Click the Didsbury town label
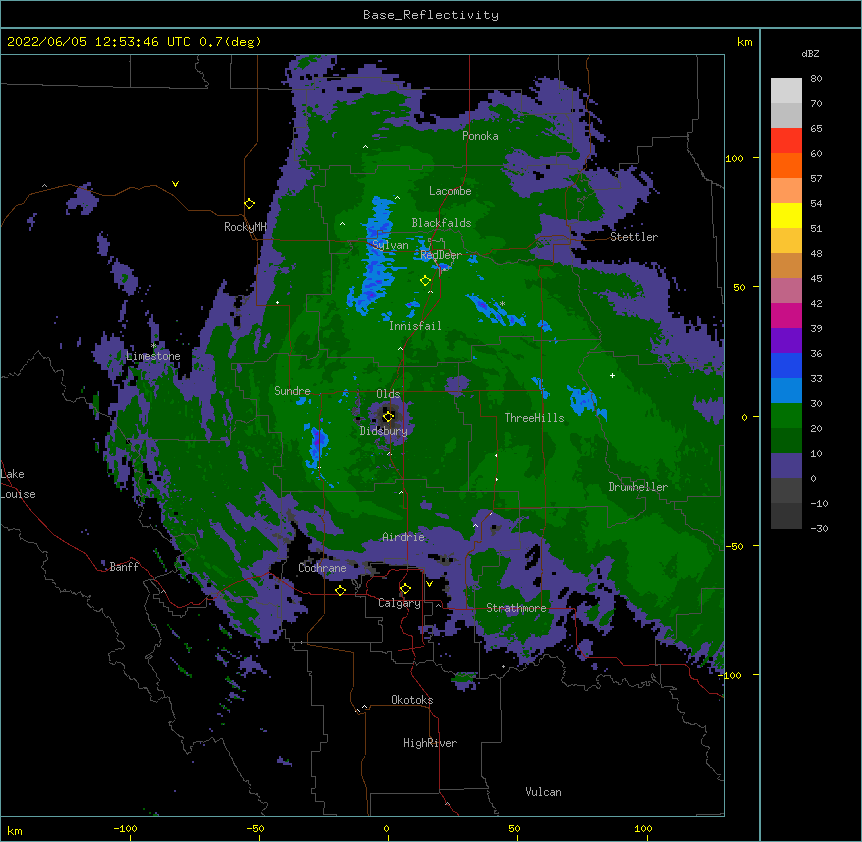The image size is (862, 842). pyautogui.click(x=384, y=431)
